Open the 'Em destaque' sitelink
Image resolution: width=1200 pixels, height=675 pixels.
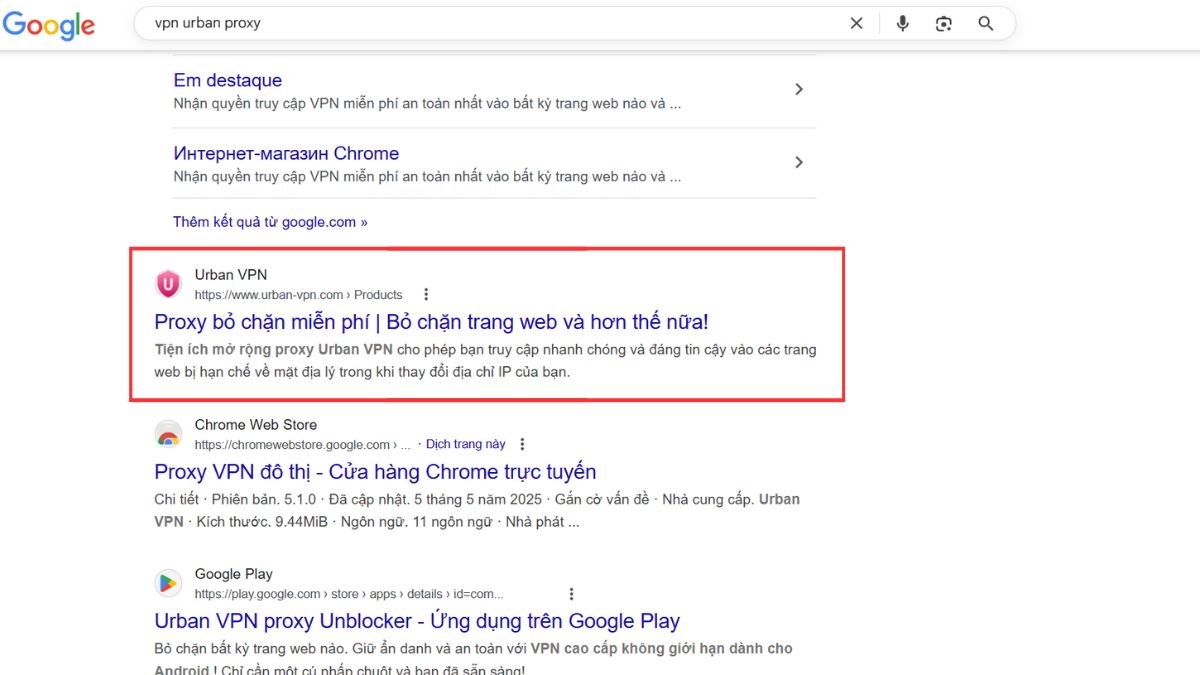pos(228,80)
